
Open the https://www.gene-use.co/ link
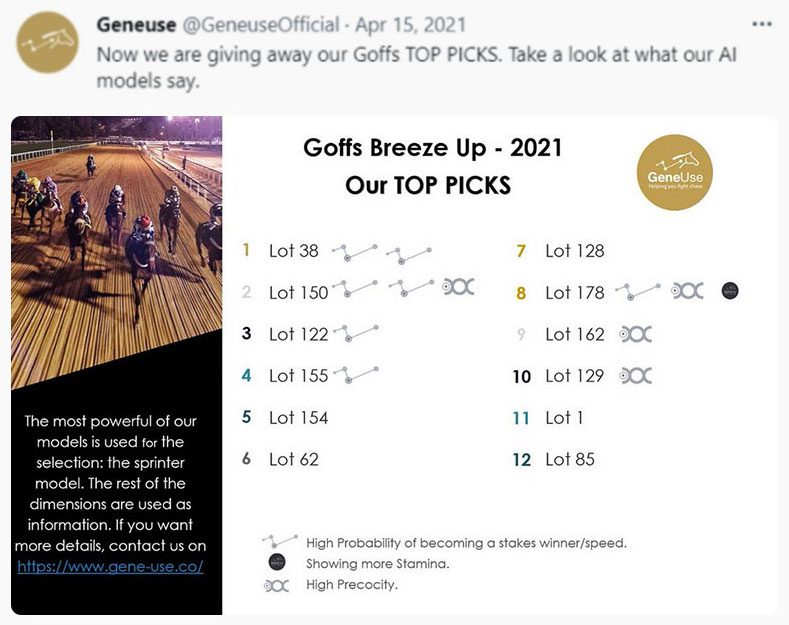click(110, 567)
